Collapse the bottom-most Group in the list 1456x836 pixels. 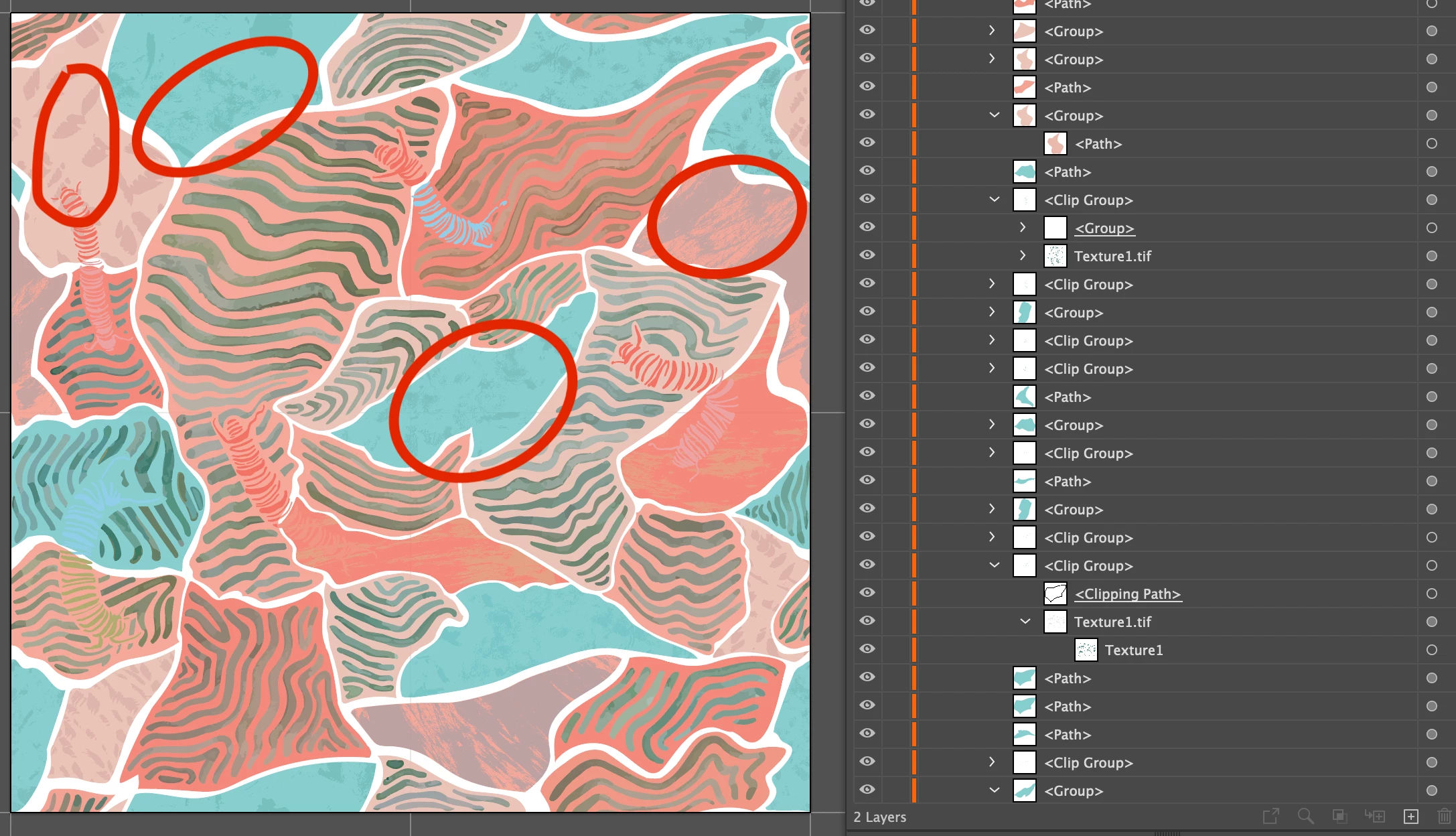[x=994, y=790]
